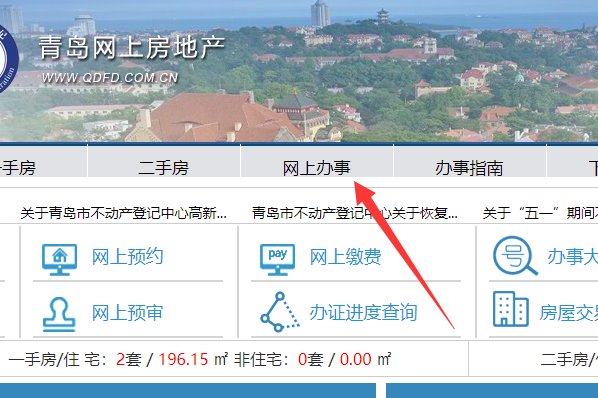This screenshot has height=398, width=598.
Task: Click the 196.15 ㎡ residential area value
Action: pyautogui.click(x=193, y=359)
